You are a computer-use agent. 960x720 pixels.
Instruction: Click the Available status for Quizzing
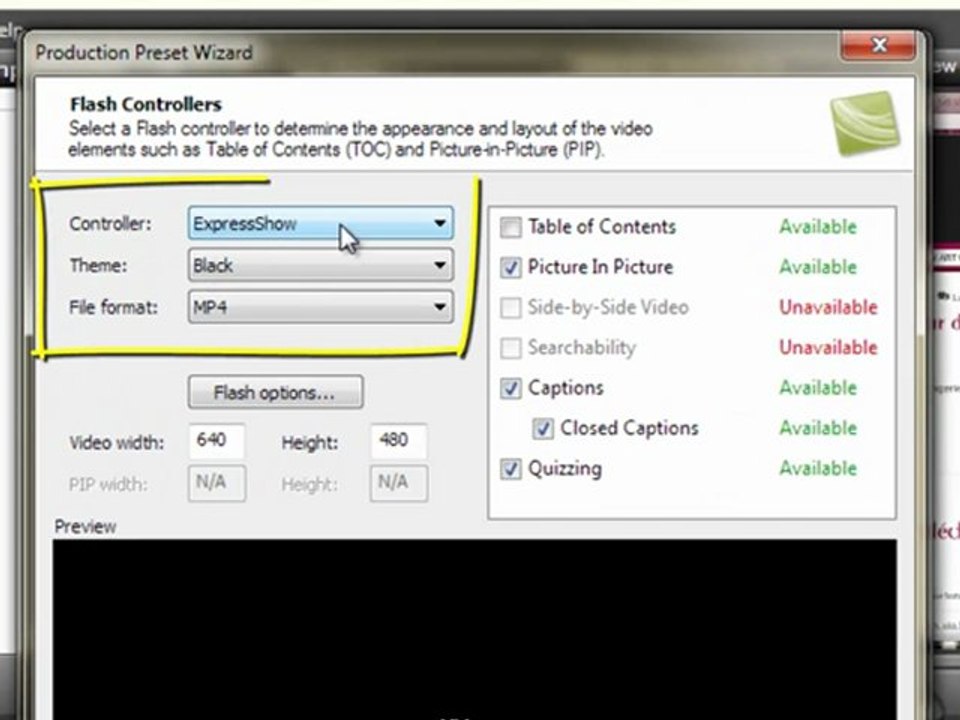(818, 468)
